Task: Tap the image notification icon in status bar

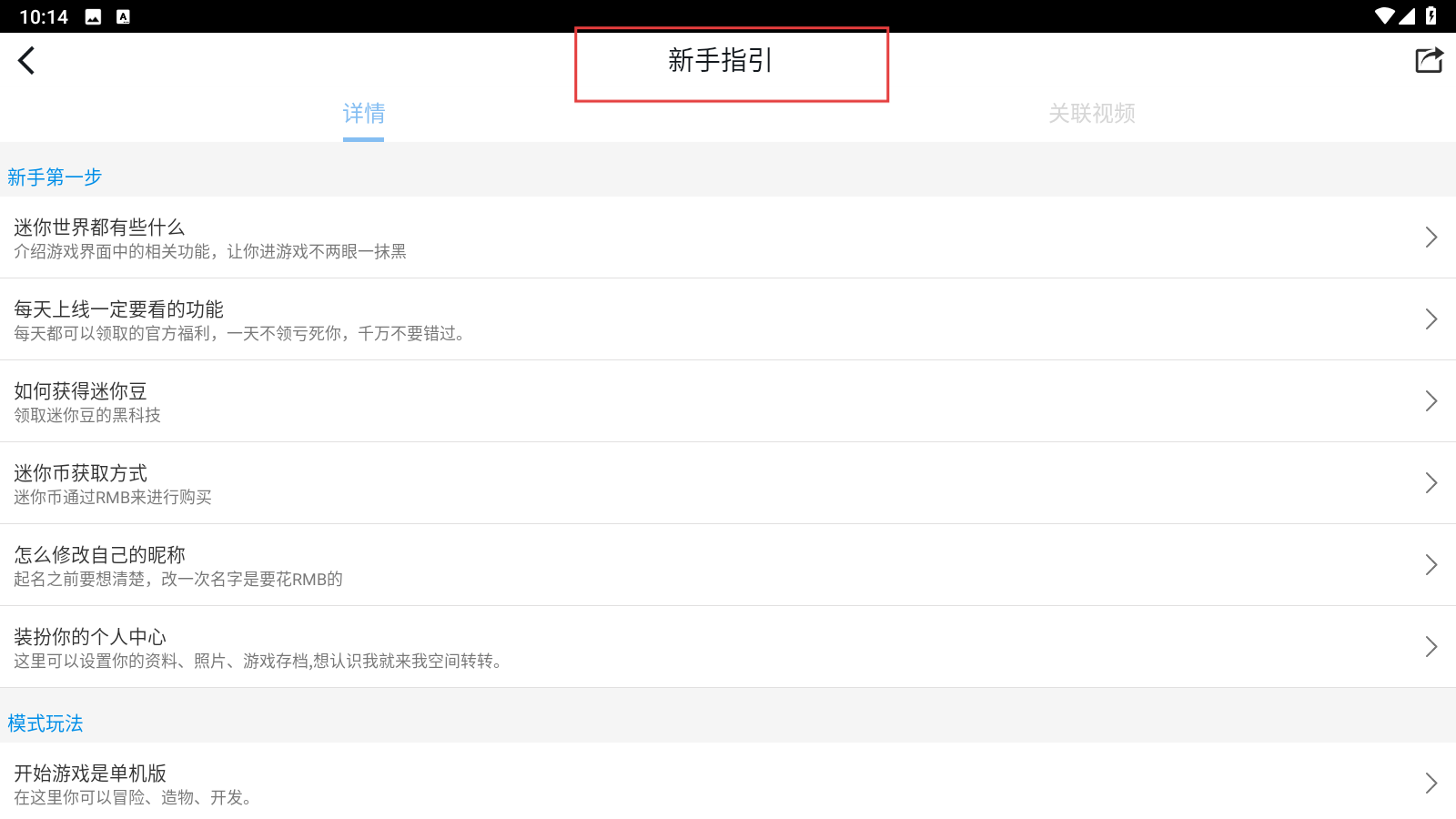Action: tap(93, 16)
